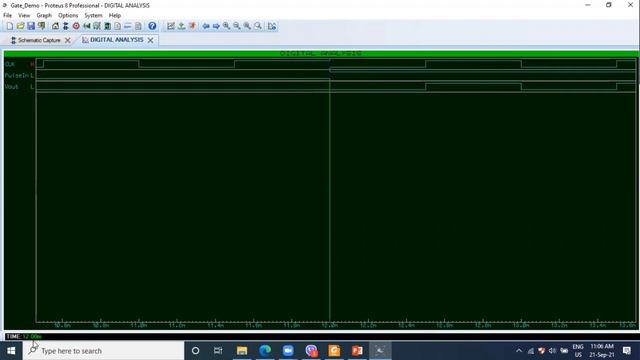Viewport: 640px width, 360px height.
Task: Click Proteus icon on taskbar
Action: tap(380, 351)
